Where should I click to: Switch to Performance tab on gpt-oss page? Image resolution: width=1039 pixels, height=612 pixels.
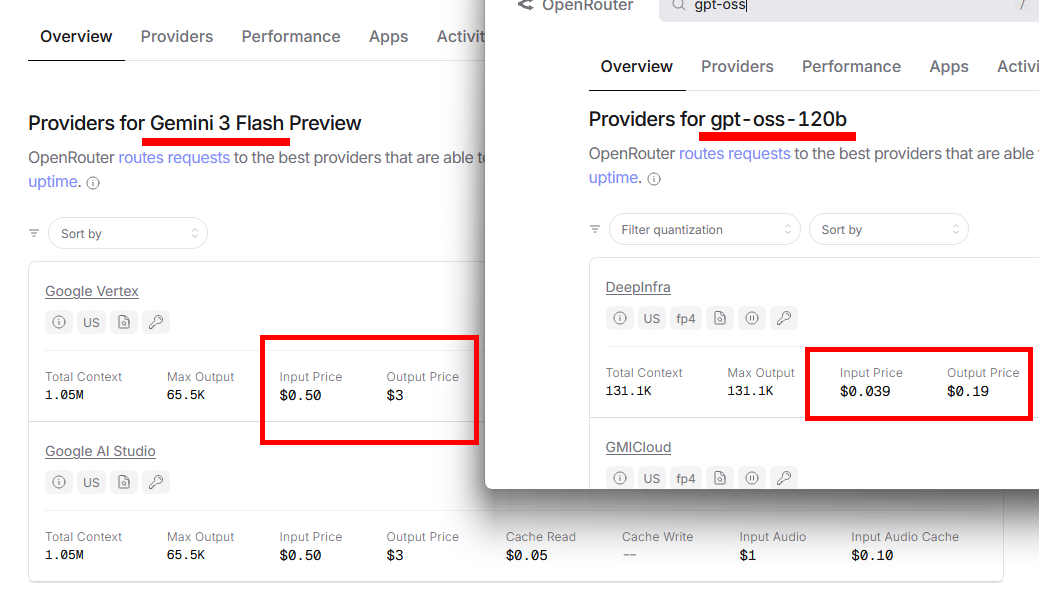(851, 66)
